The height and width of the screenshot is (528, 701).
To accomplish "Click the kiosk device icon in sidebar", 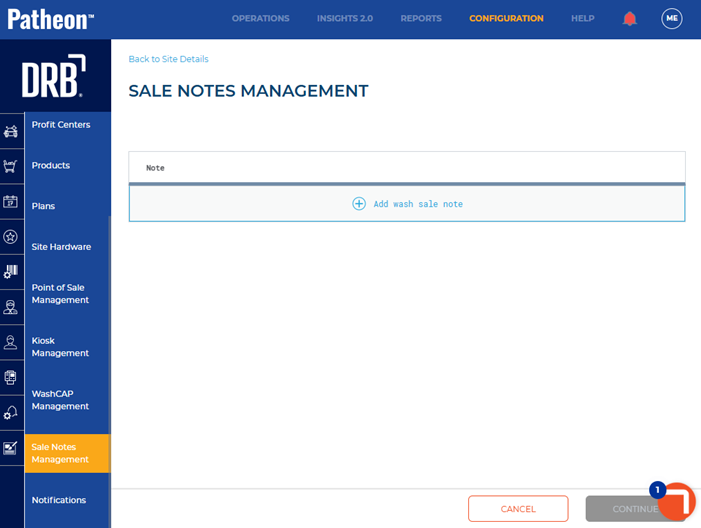I will 11,377.
